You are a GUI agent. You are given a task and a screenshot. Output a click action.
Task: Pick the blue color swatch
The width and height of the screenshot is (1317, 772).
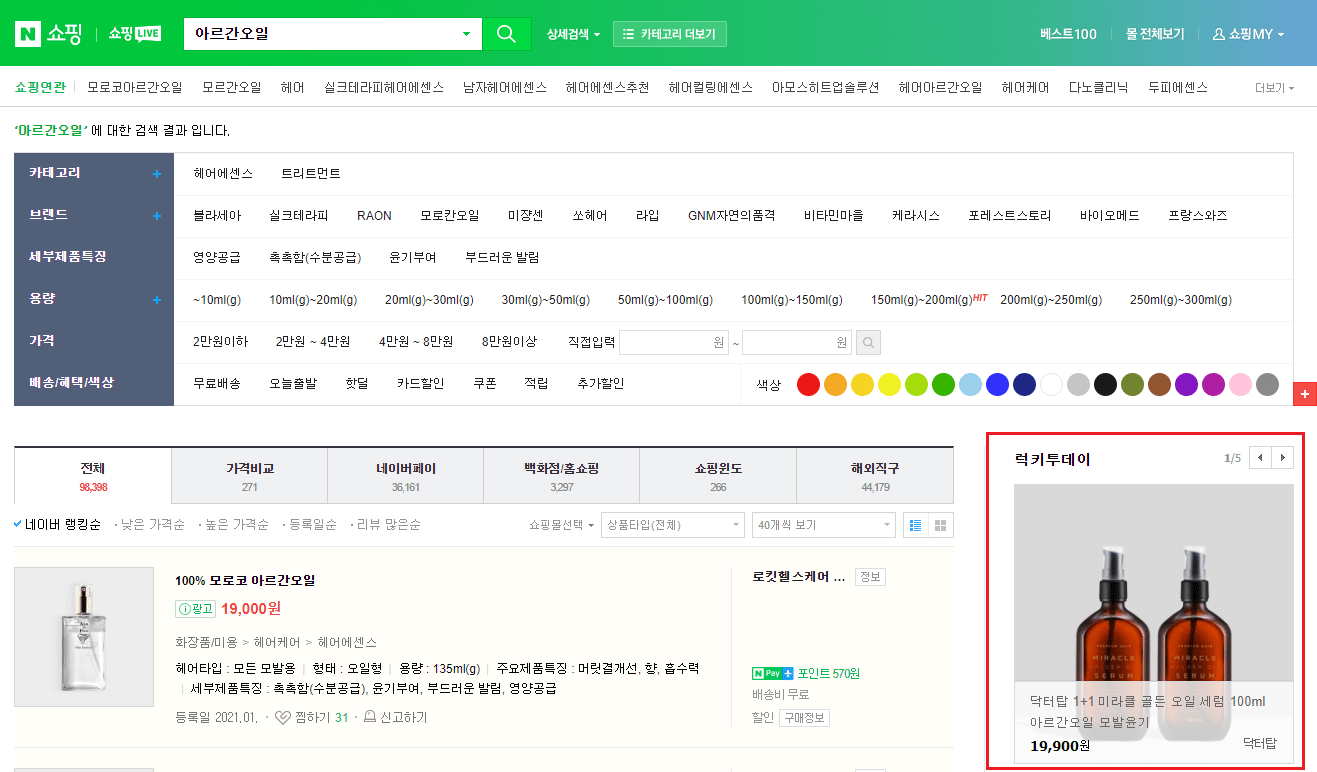coord(997,384)
